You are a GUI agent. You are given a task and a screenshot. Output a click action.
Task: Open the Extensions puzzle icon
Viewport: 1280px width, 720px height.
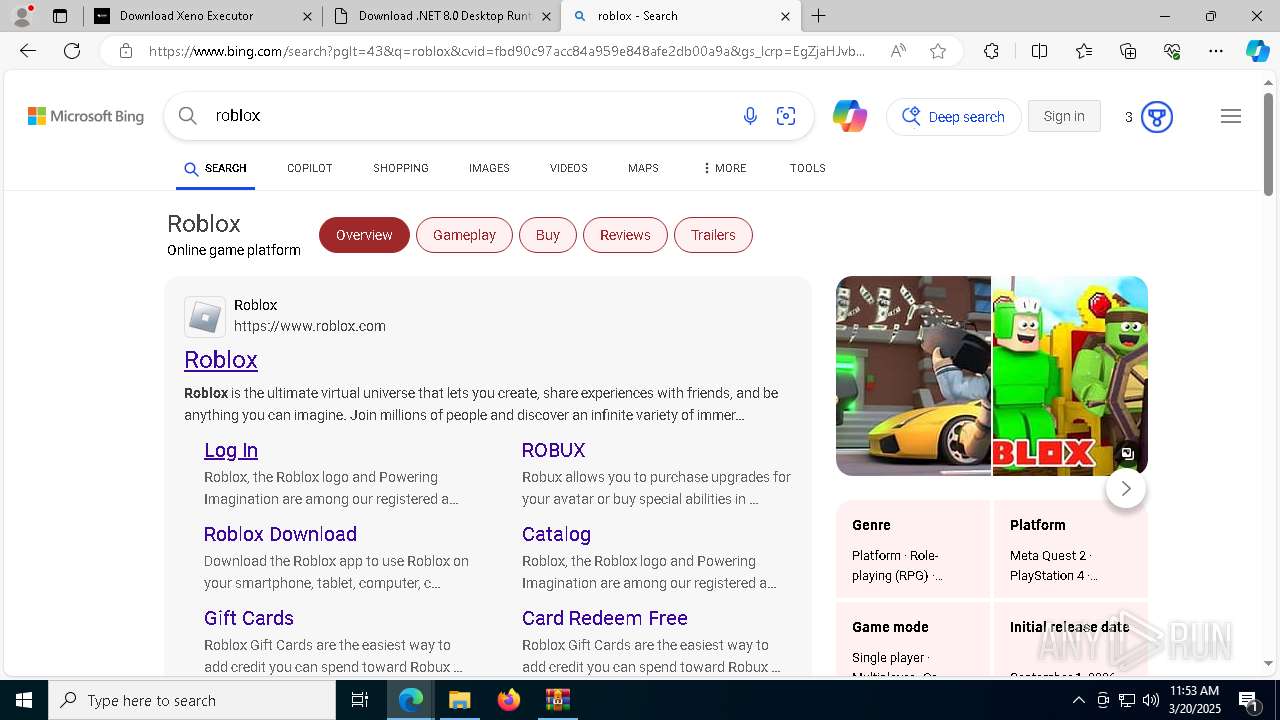991,51
